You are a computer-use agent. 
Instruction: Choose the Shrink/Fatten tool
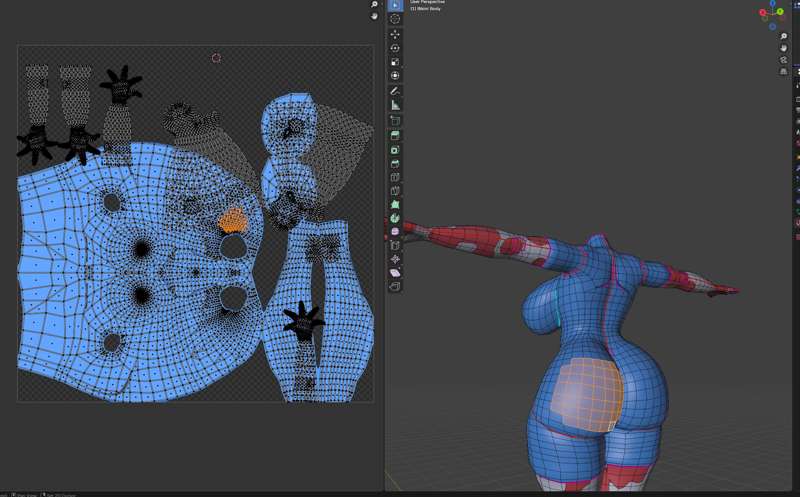395,259
